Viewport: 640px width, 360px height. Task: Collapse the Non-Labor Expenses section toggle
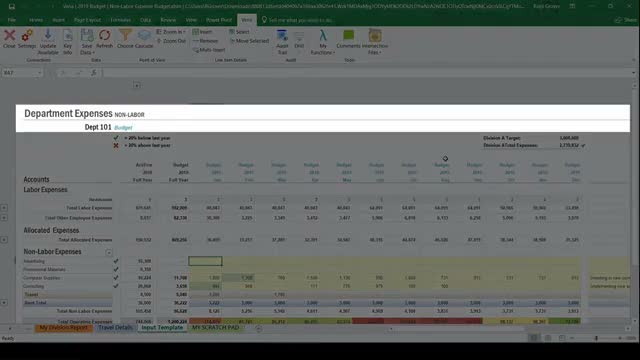coord(109,252)
